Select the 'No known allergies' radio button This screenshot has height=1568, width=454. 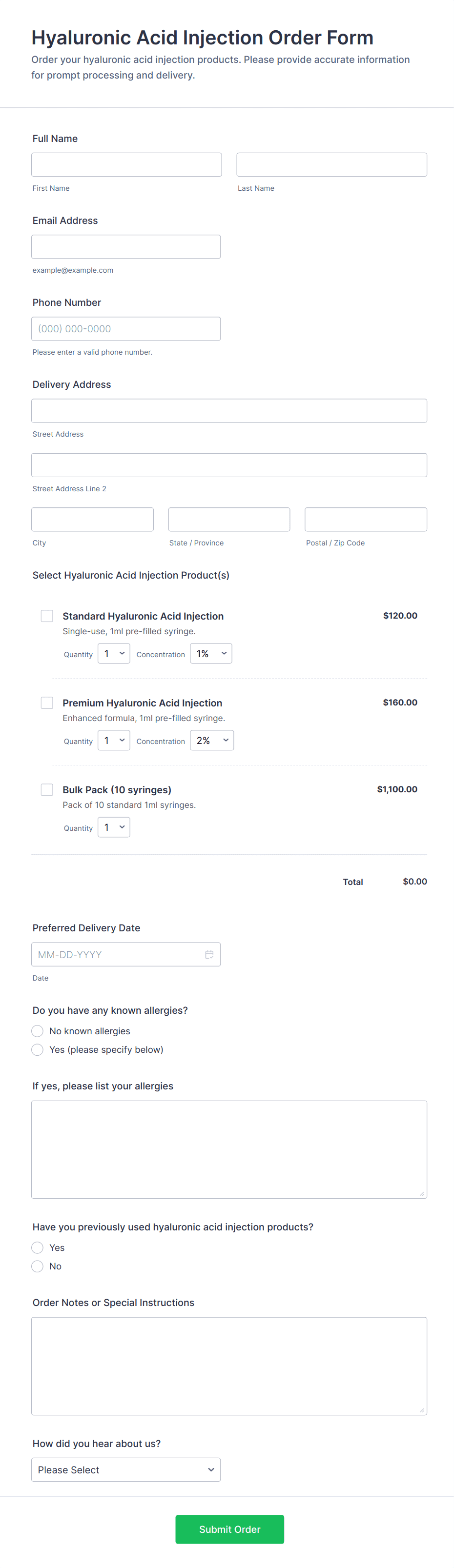coord(38,1030)
